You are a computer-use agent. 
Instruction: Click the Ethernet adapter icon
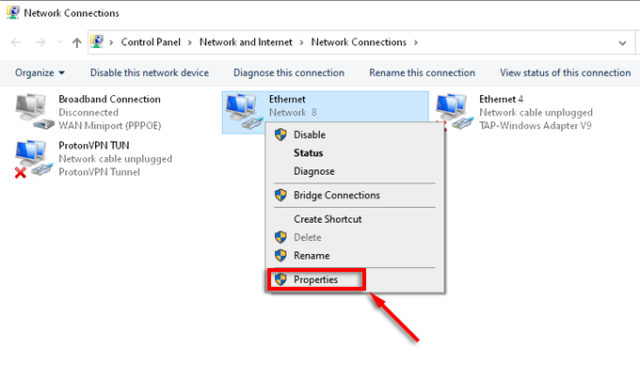pos(244,111)
